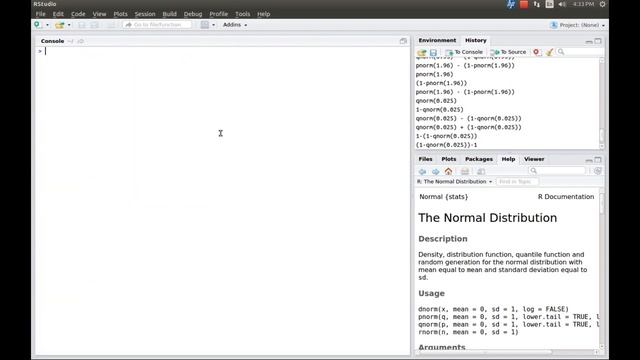
Task: Open the File menu
Action: 40,14
